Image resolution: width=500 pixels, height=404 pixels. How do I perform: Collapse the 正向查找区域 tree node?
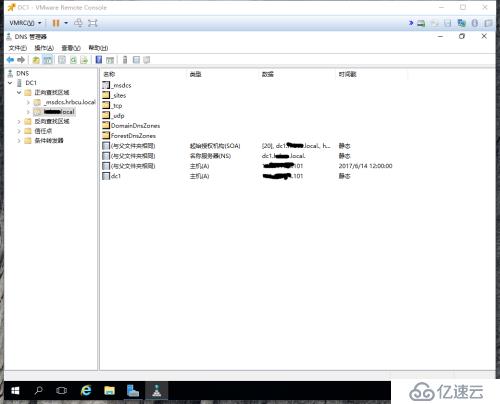pyautogui.click(x=19, y=92)
